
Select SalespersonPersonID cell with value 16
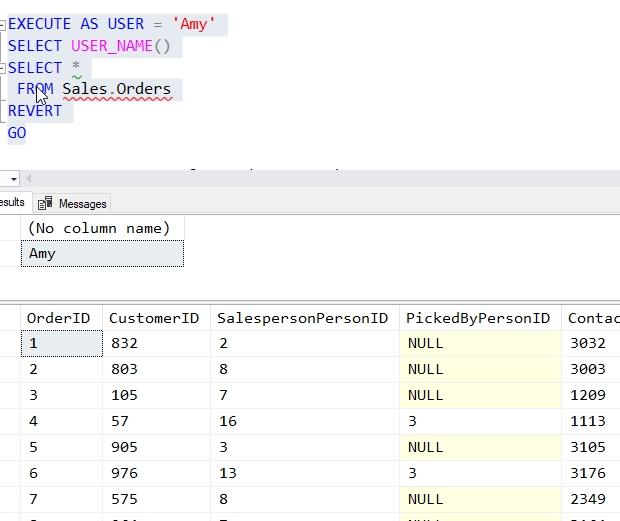pos(302,422)
